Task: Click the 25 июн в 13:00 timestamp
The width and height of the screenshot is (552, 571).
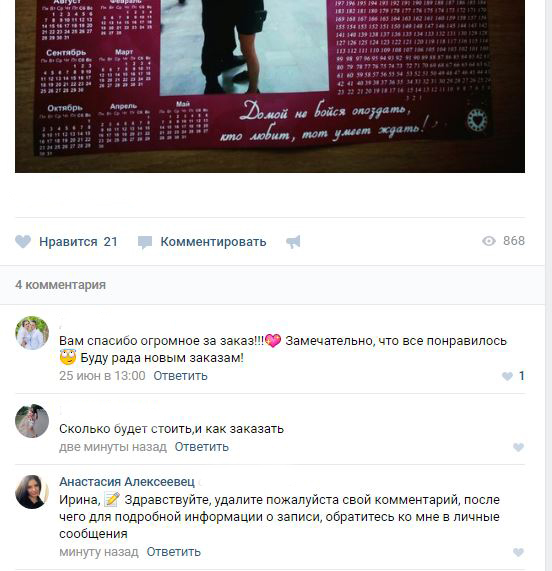Action: pyautogui.click(x=102, y=375)
